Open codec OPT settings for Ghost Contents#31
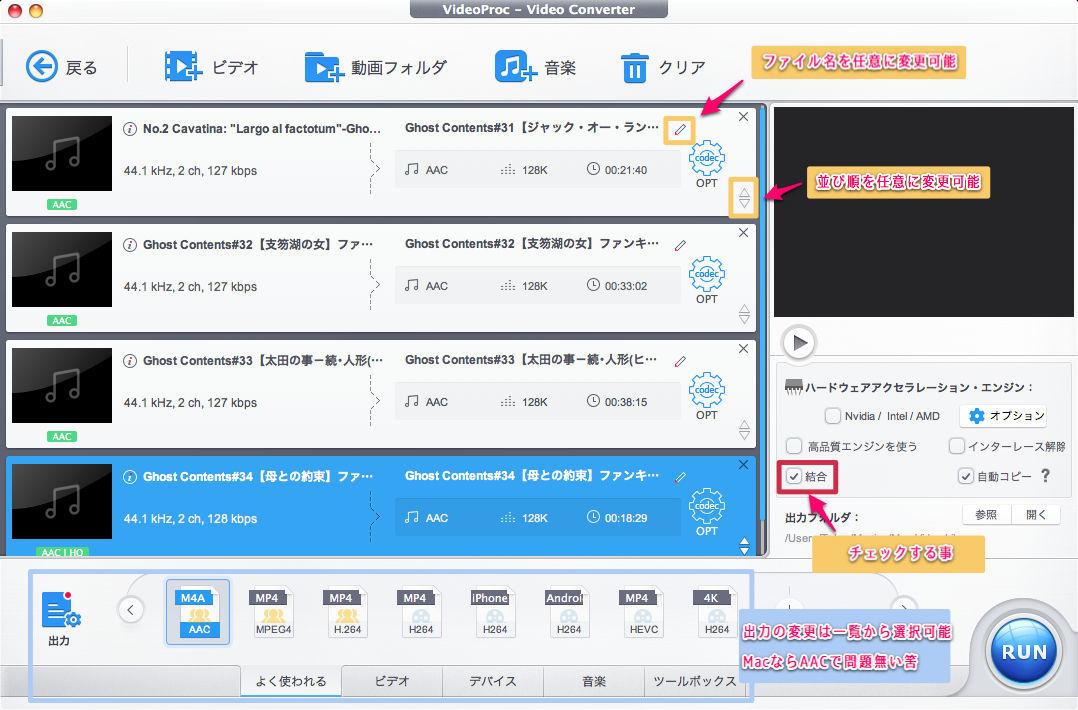The height and width of the screenshot is (710, 1078). 707,164
